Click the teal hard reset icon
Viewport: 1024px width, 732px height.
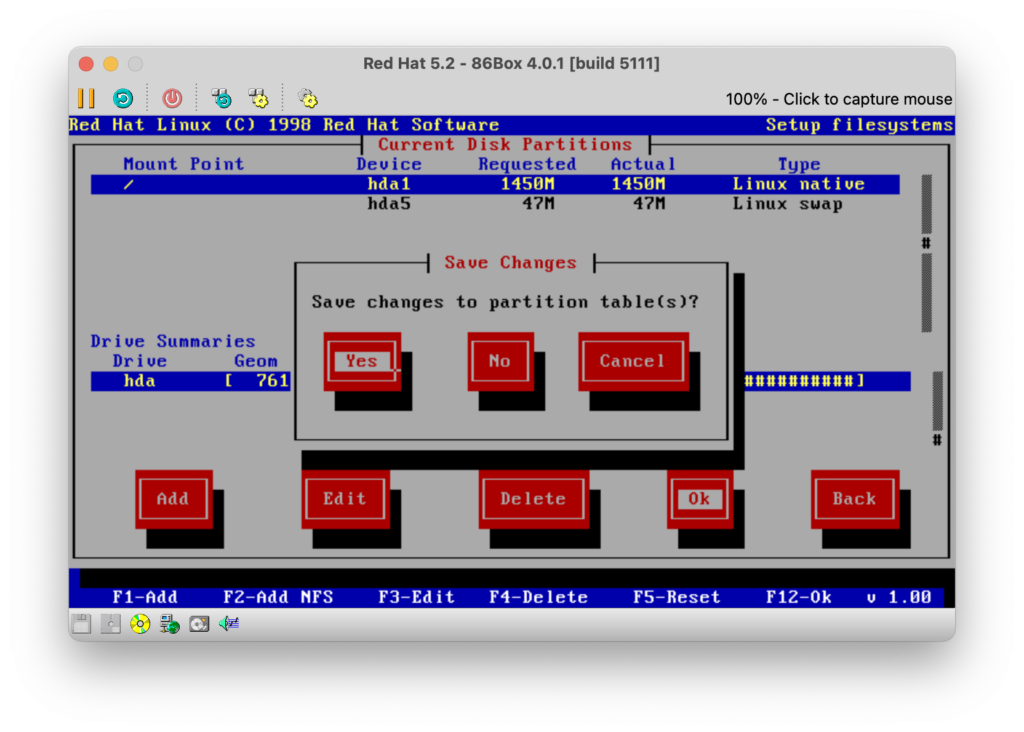coord(123,99)
